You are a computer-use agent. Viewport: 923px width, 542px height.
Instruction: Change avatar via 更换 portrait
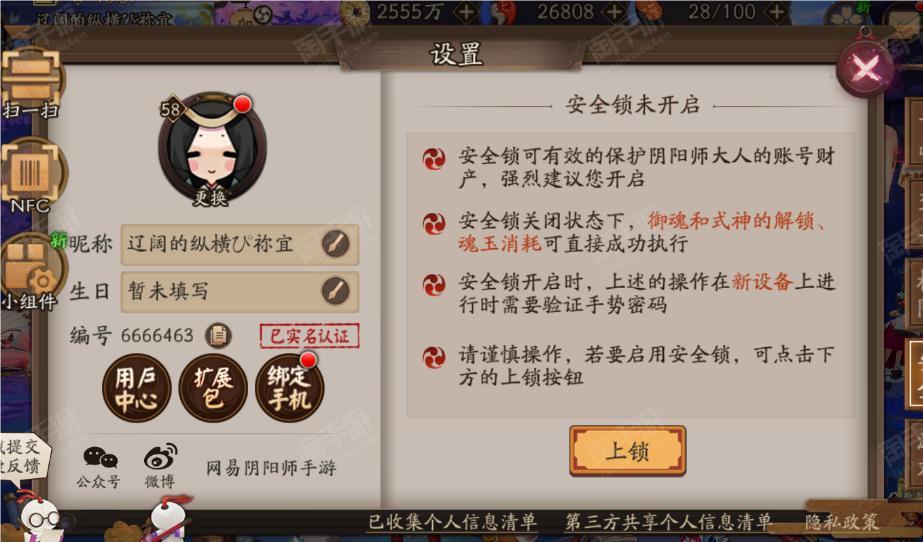tap(212, 147)
